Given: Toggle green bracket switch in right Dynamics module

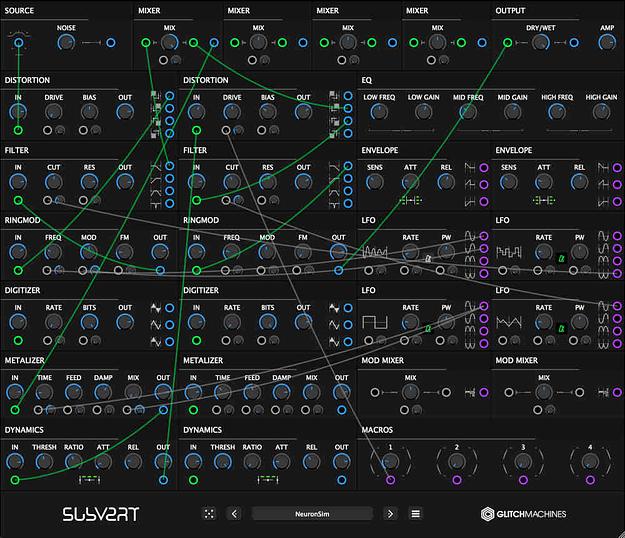Looking at the screenshot, I should point(268,480).
